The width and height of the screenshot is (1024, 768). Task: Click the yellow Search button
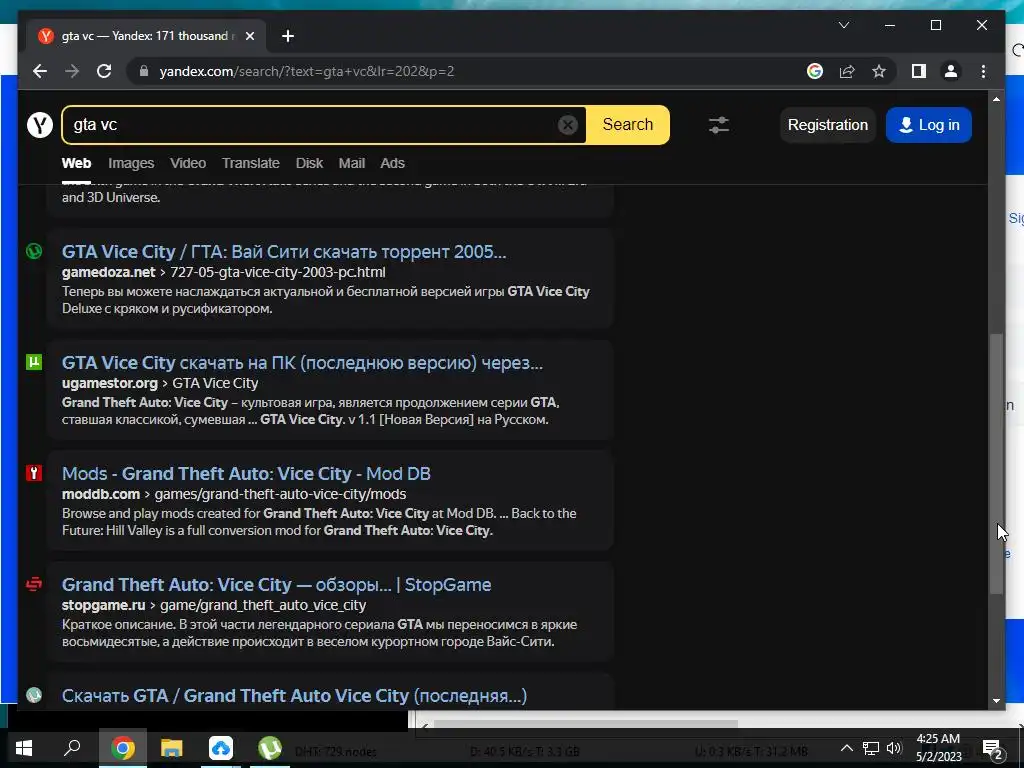(628, 125)
